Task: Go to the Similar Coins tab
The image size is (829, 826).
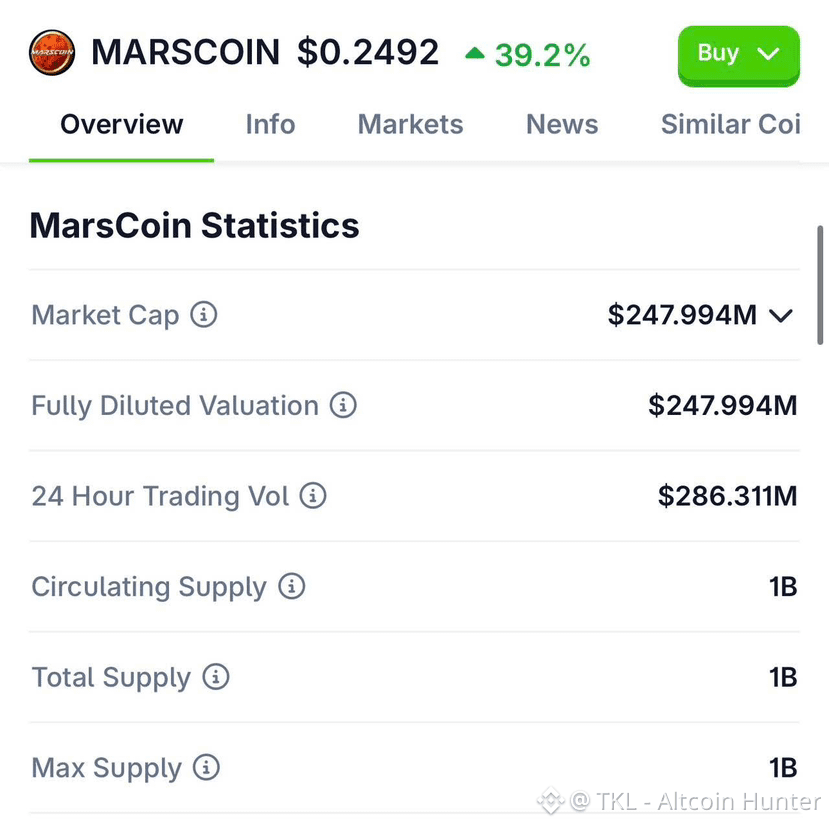Action: point(731,124)
